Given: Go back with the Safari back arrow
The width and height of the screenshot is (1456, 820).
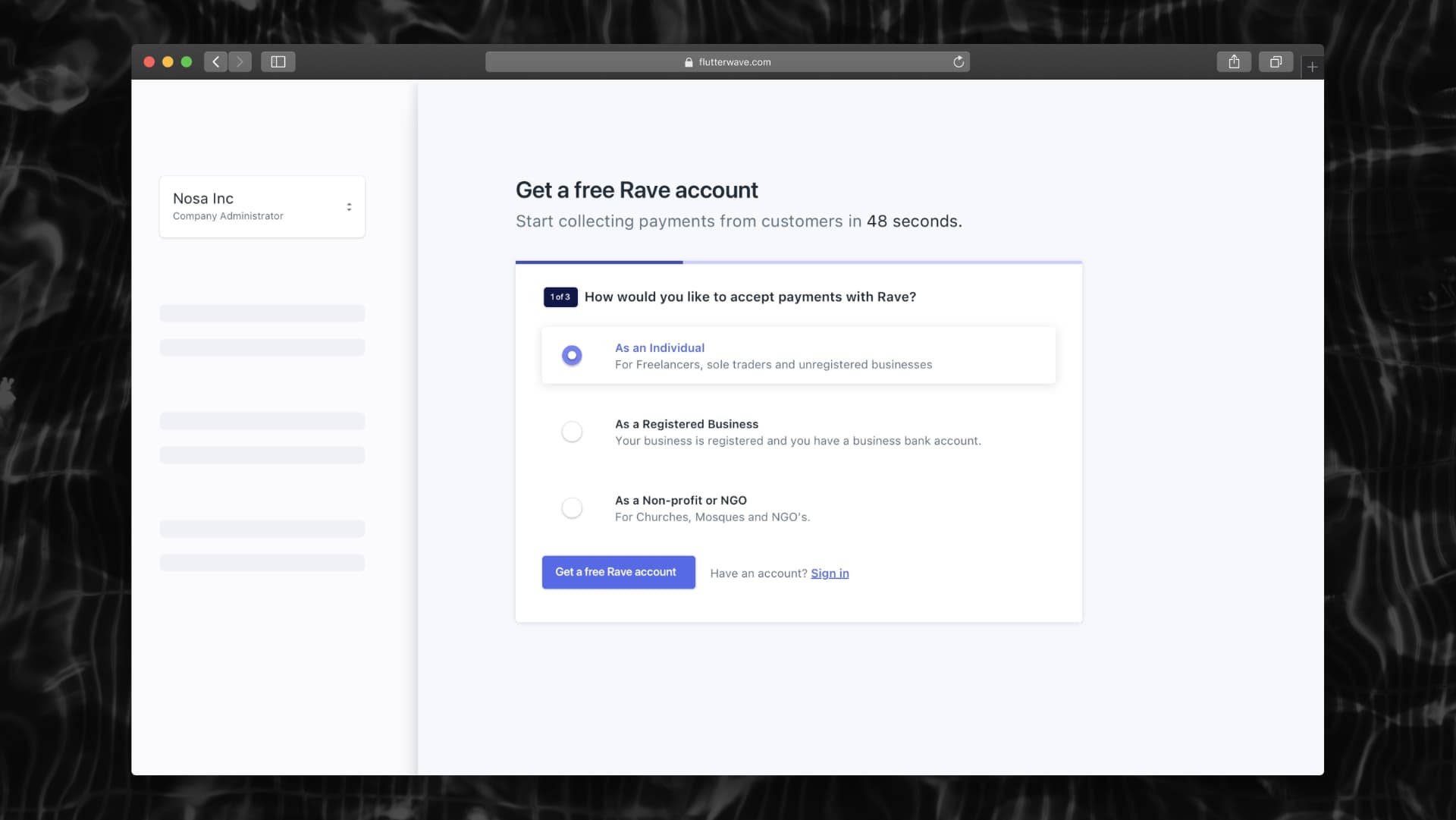Looking at the screenshot, I should click(x=216, y=62).
